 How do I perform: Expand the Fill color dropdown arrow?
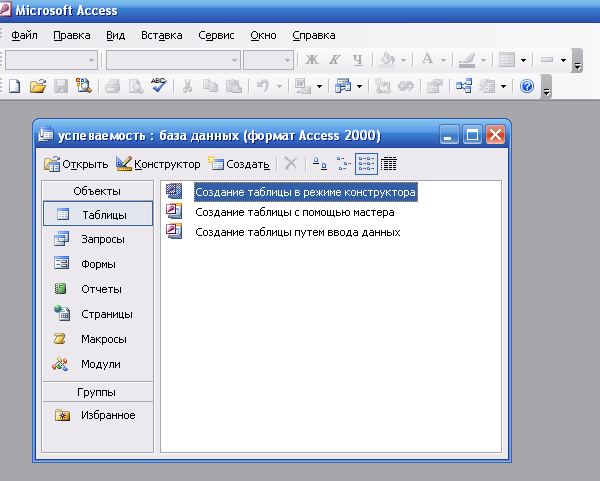403,60
